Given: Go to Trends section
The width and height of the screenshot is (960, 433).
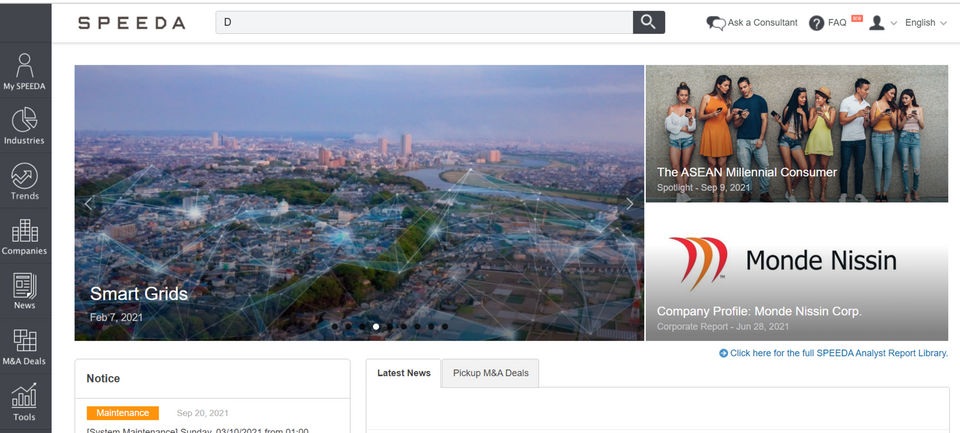Looking at the screenshot, I should (x=24, y=181).
